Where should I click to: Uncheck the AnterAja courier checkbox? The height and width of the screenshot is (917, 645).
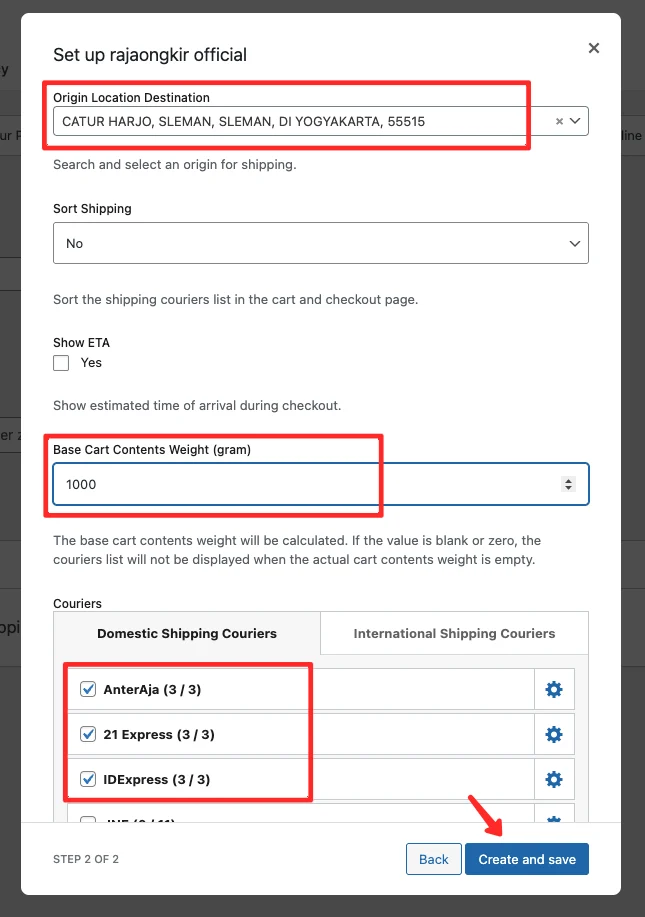click(88, 689)
